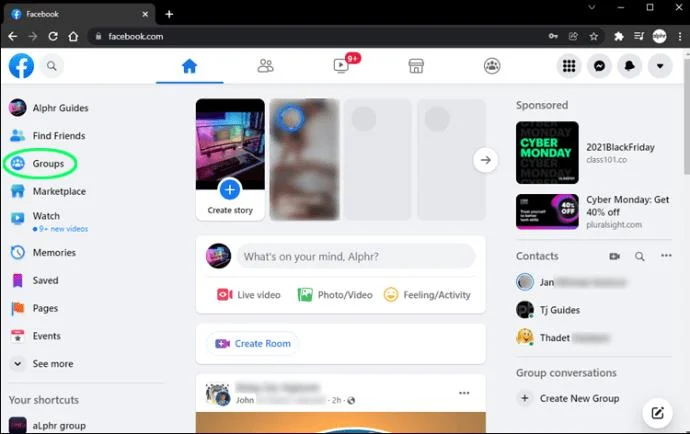Close the Facebook browser tab
Screen dimensions: 690x434
(x=145, y=14)
